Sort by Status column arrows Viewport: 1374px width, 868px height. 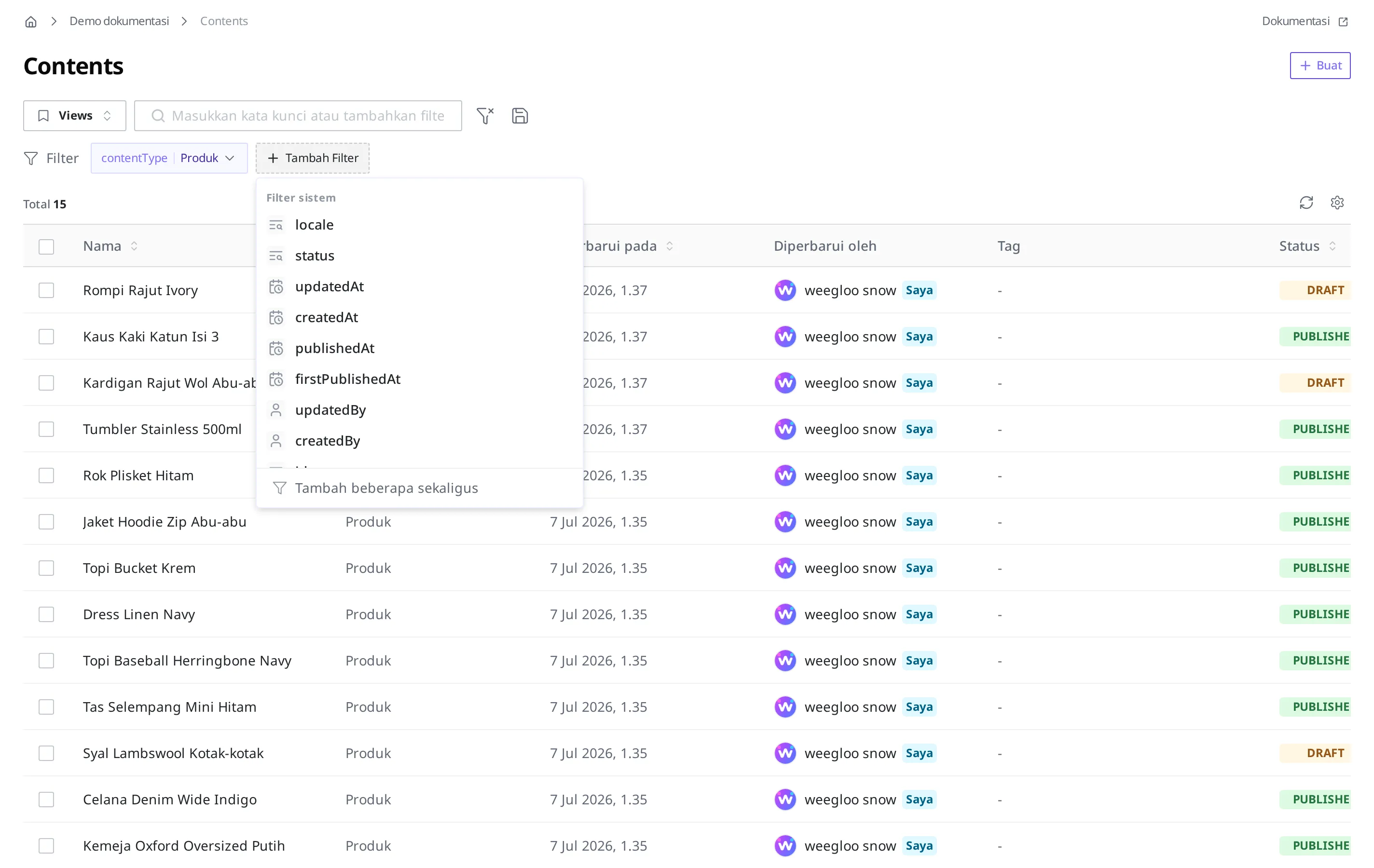pyautogui.click(x=1333, y=246)
